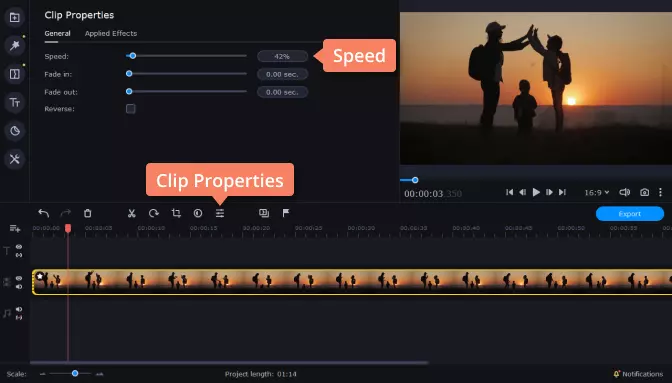Play the preview video
The height and width of the screenshot is (383, 672).
(x=536, y=192)
